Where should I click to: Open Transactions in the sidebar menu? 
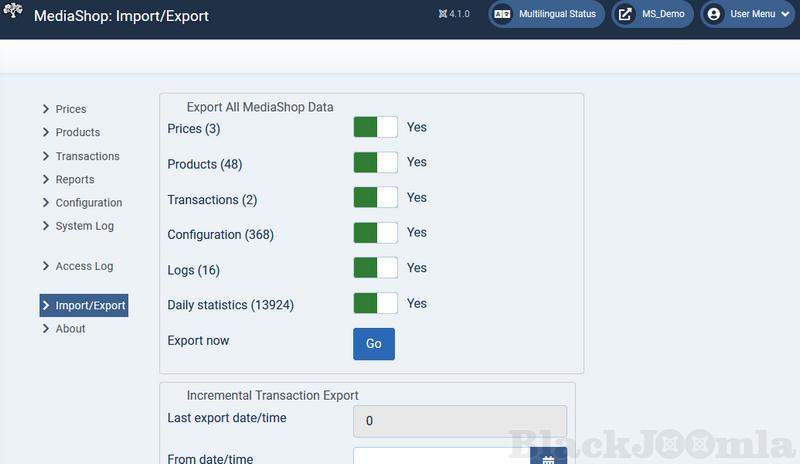[x=87, y=156]
